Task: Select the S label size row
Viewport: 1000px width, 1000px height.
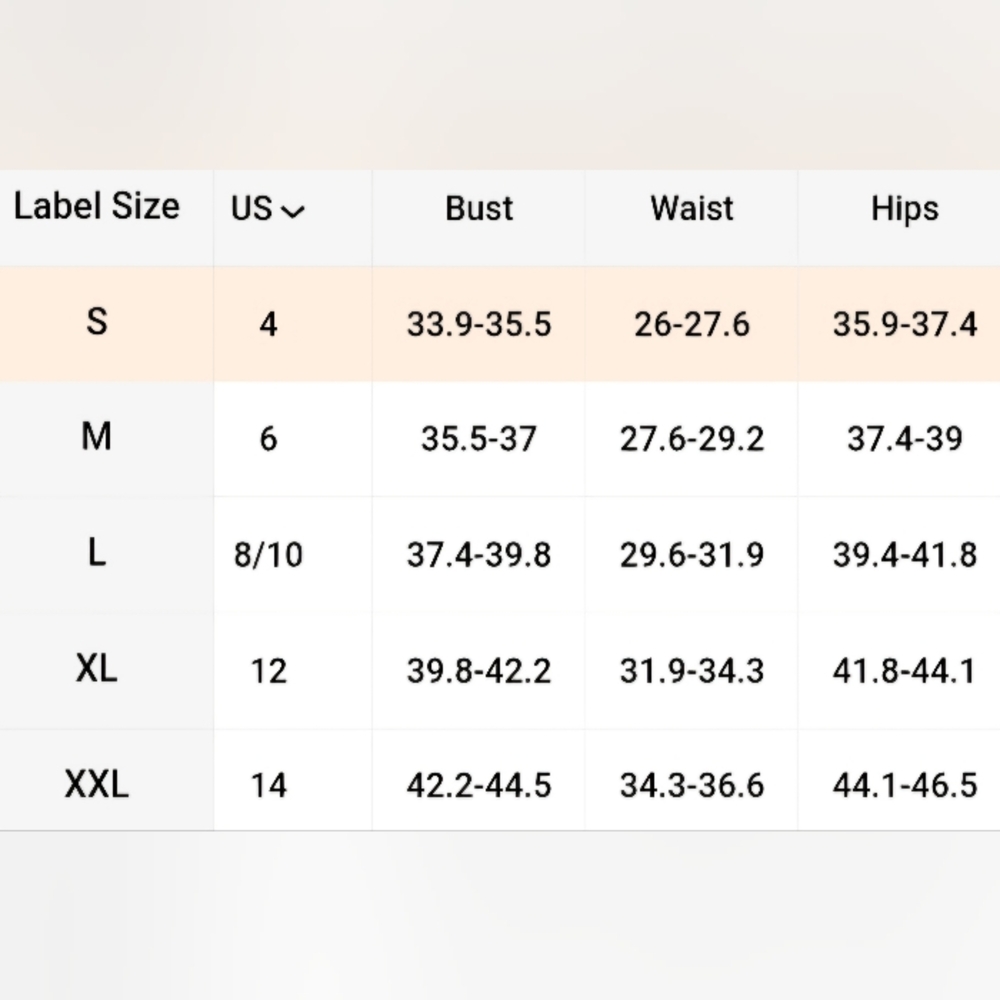Action: [96, 323]
